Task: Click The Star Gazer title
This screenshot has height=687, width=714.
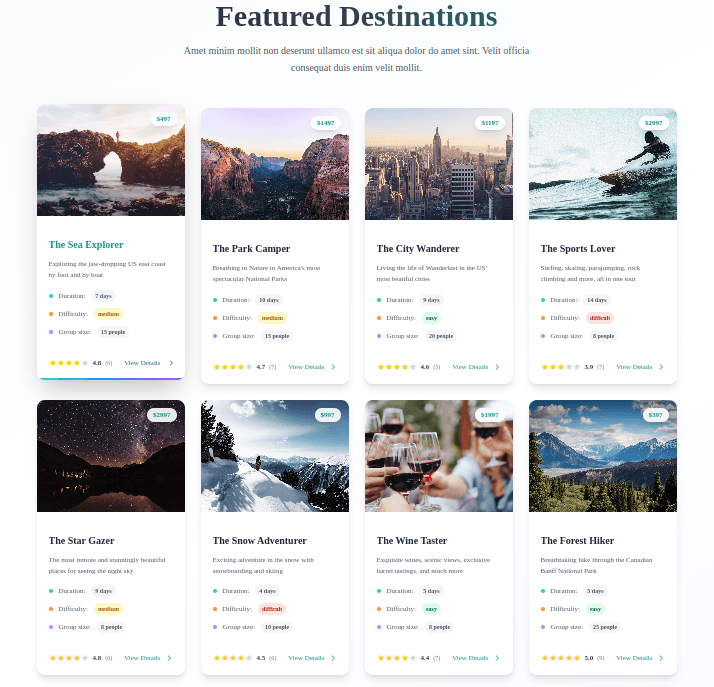Action: pyautogui.click(x=82, y=540)
